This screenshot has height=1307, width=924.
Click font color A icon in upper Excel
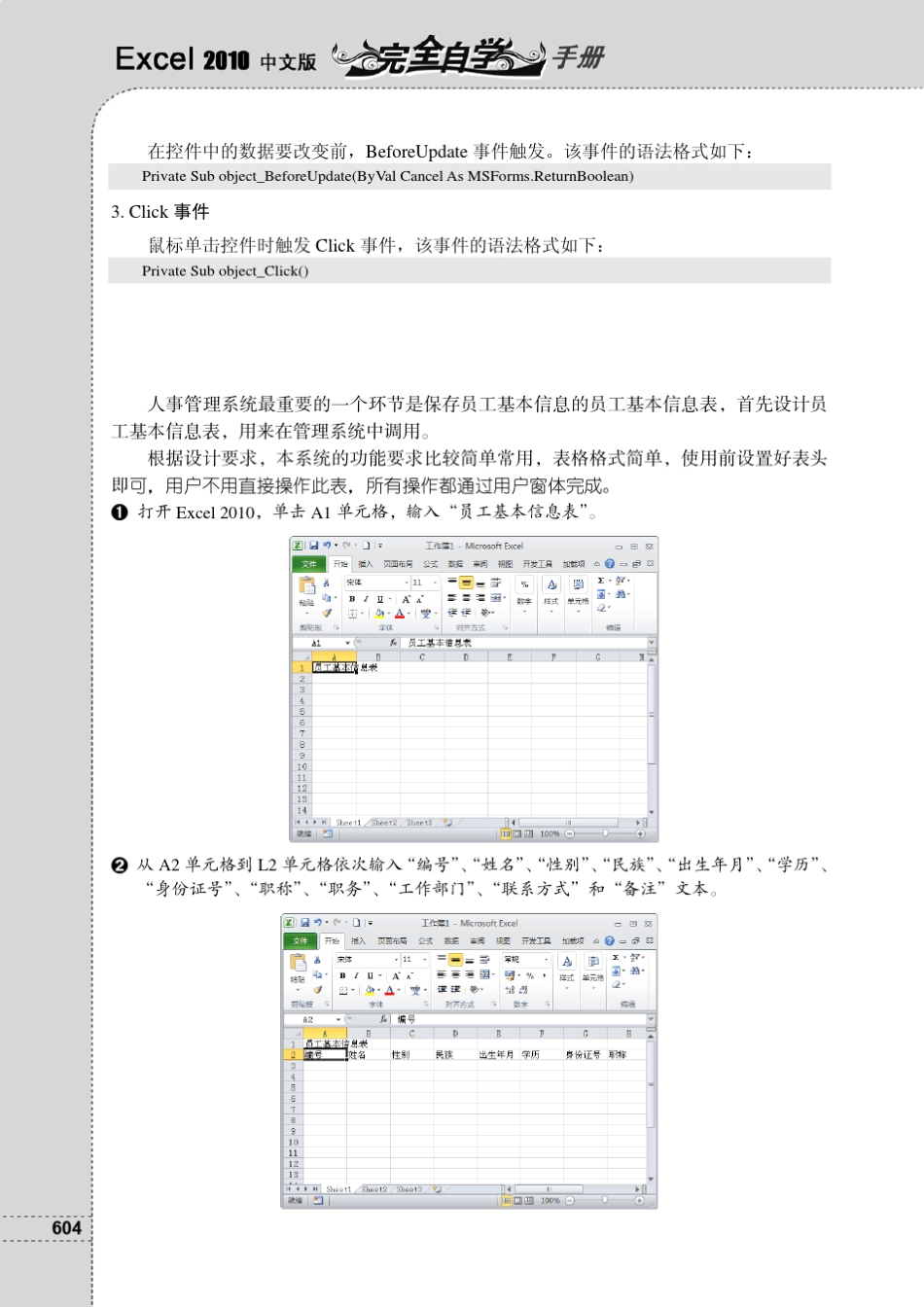pos(399,614)
